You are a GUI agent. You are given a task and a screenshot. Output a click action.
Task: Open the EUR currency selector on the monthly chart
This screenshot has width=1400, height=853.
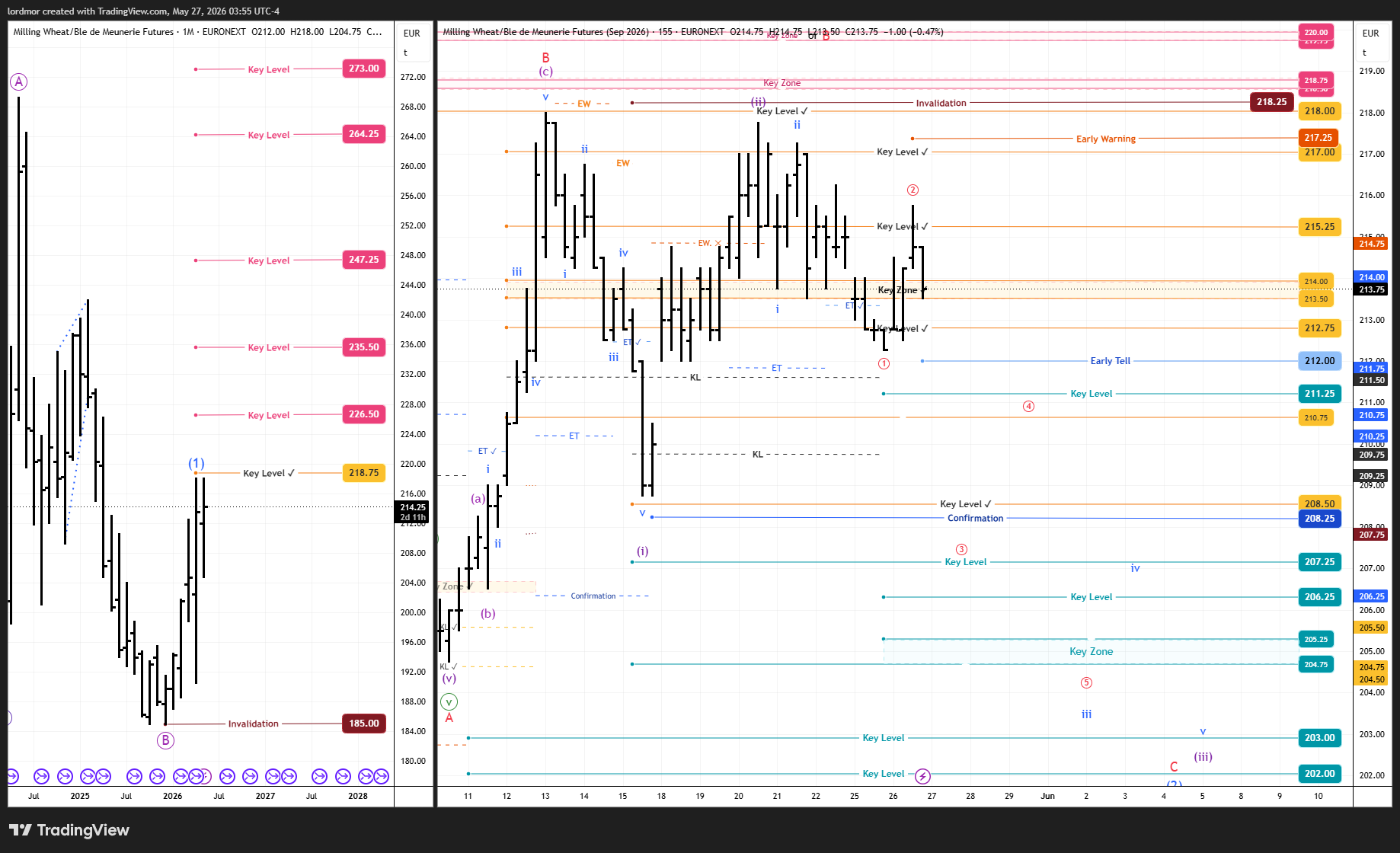(412, 34)
